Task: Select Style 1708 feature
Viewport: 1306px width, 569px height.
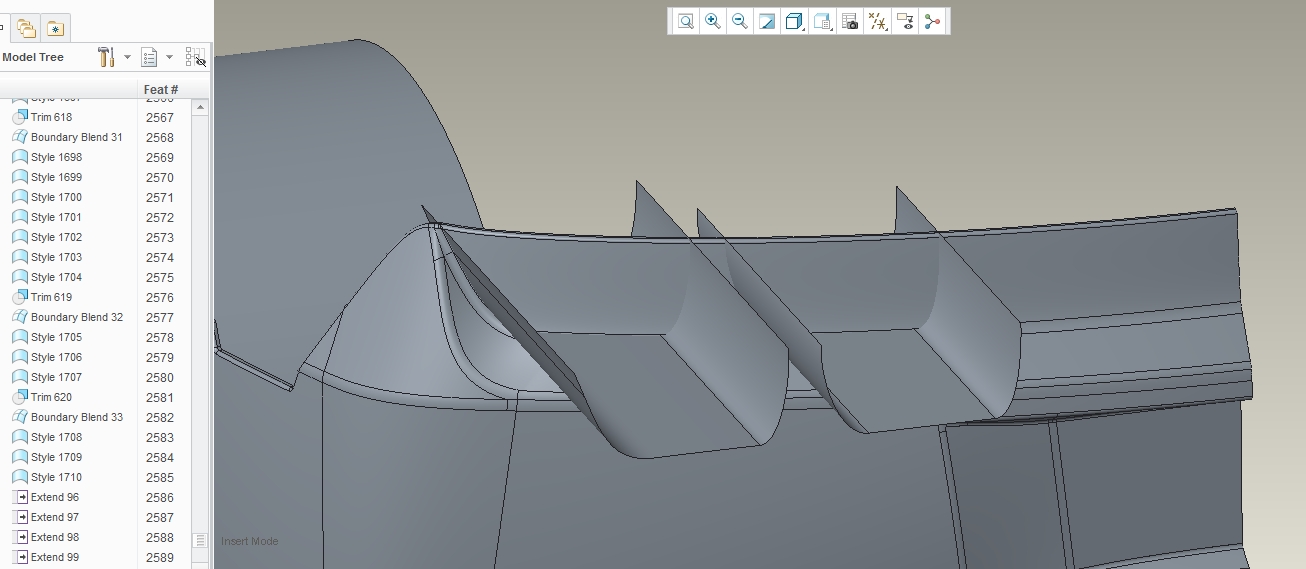Action: pyautogui.click(x=56, y=437)
